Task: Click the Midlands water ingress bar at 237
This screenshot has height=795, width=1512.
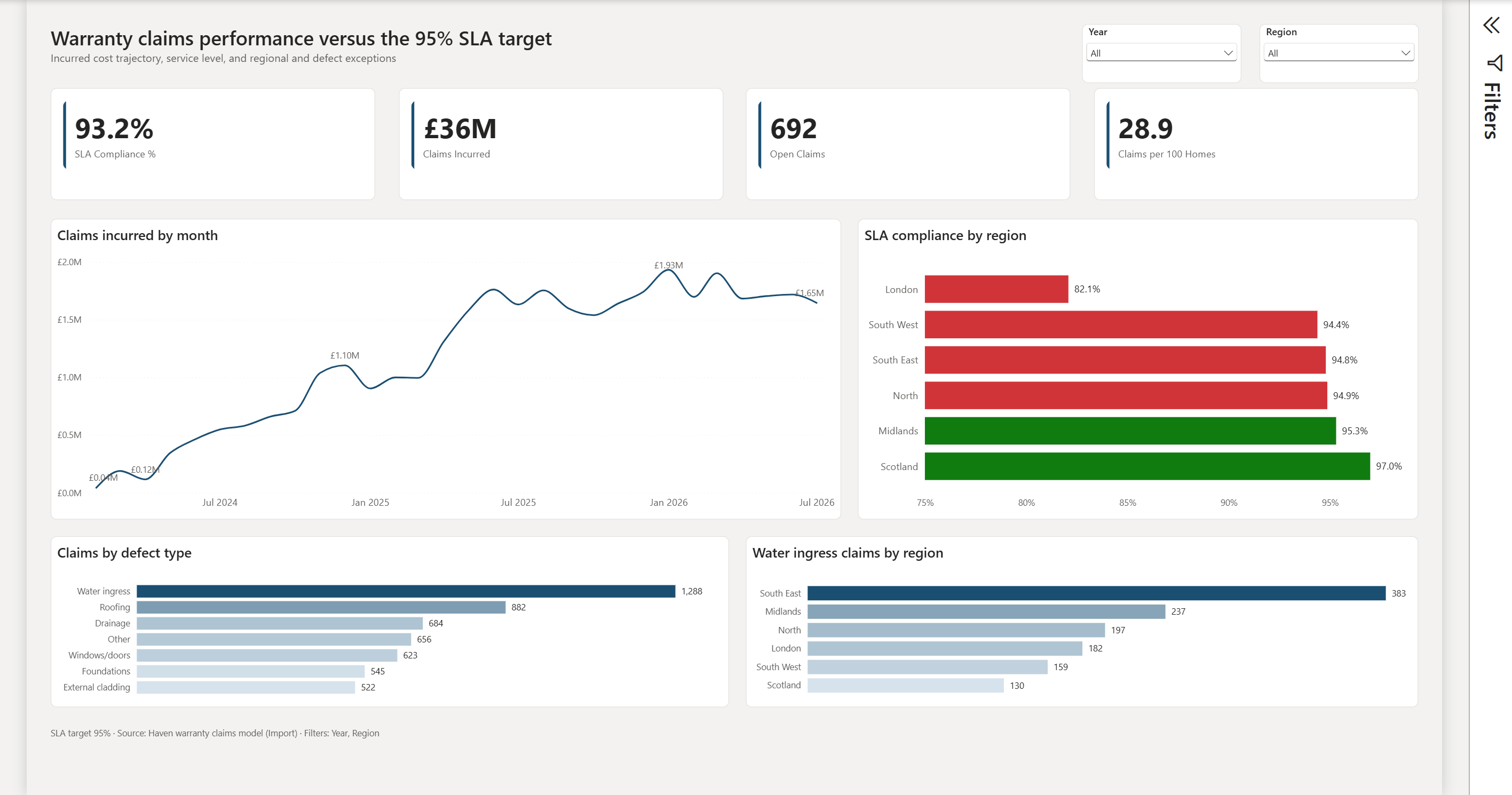Action: pyautogui.click(x=986, y=611)
